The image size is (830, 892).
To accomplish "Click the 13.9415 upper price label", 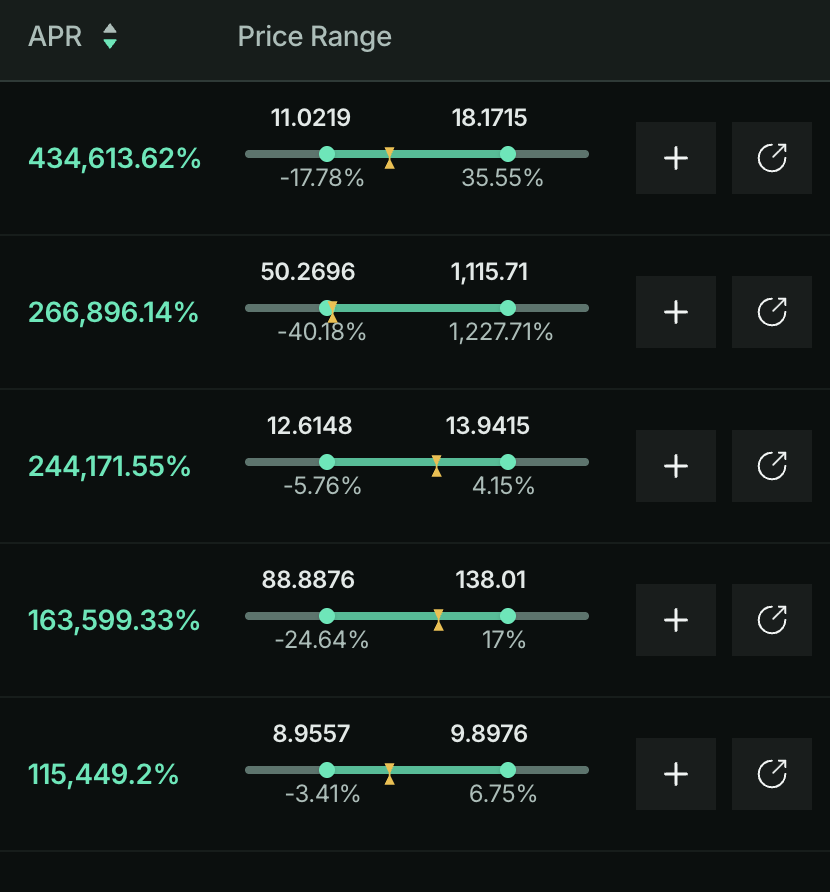I will (x=488, y=426).
